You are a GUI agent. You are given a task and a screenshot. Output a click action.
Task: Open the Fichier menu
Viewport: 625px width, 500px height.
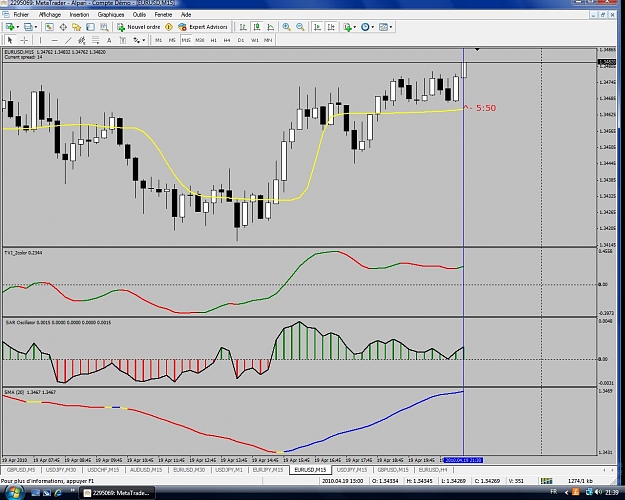click(x=21, y=15)
